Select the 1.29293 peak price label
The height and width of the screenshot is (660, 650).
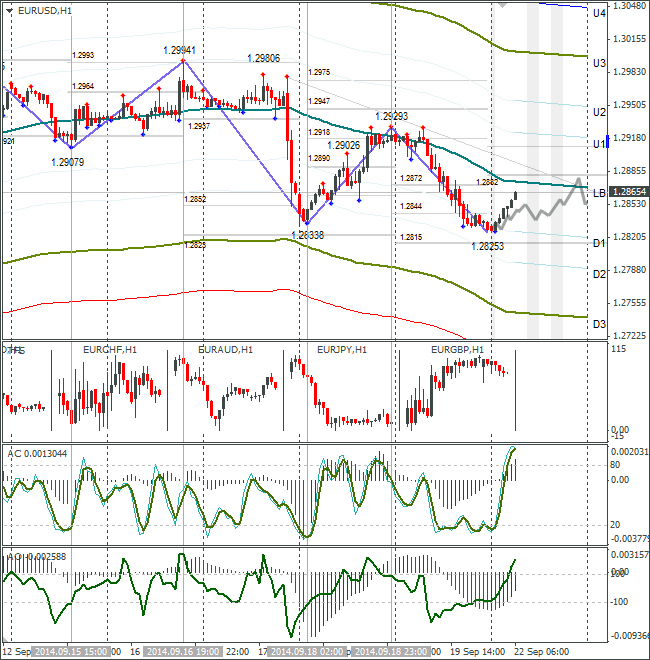click(x=391, y=116)
